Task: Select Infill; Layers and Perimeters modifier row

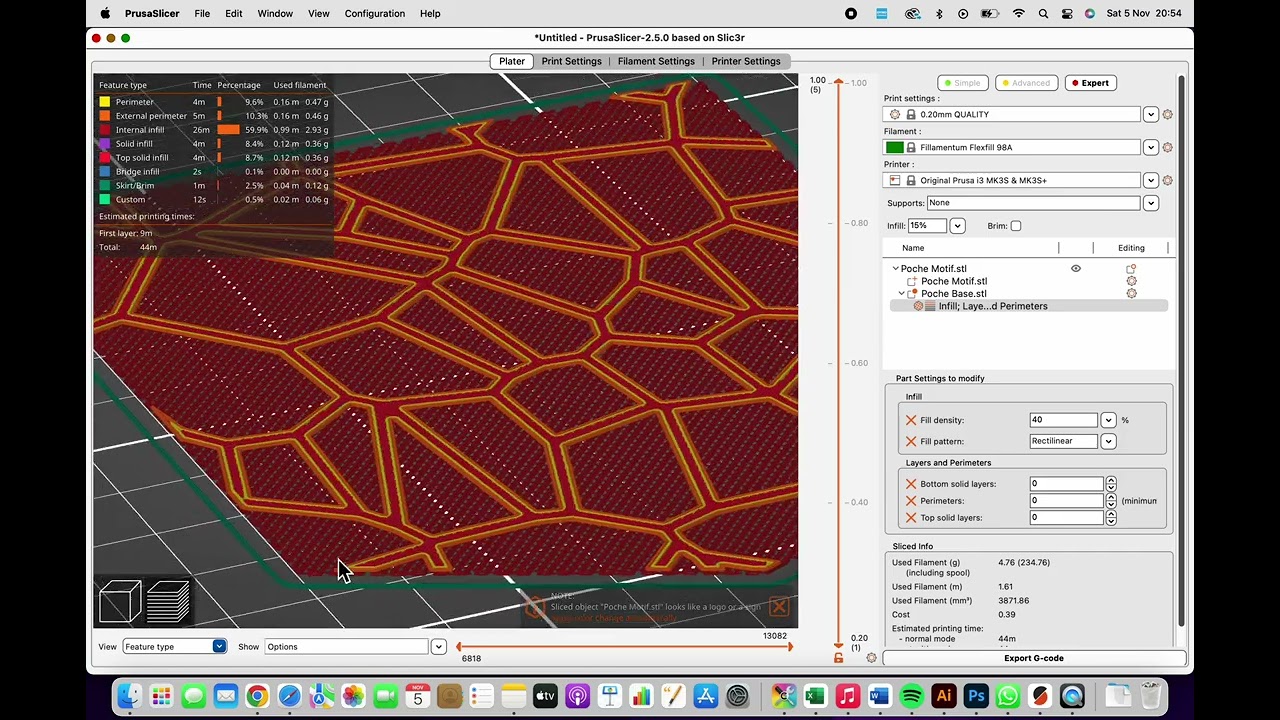Action: [1028, 306]
